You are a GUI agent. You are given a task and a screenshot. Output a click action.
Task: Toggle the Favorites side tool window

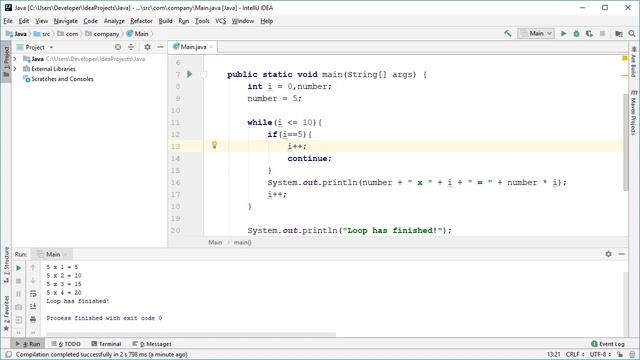tap(6, 313)
